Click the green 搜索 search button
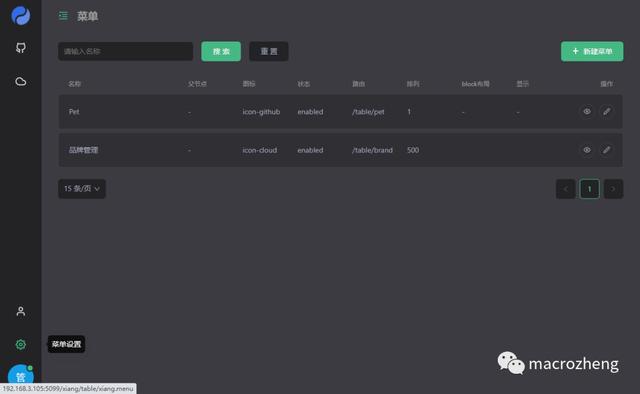 click(x=221, y=51)
